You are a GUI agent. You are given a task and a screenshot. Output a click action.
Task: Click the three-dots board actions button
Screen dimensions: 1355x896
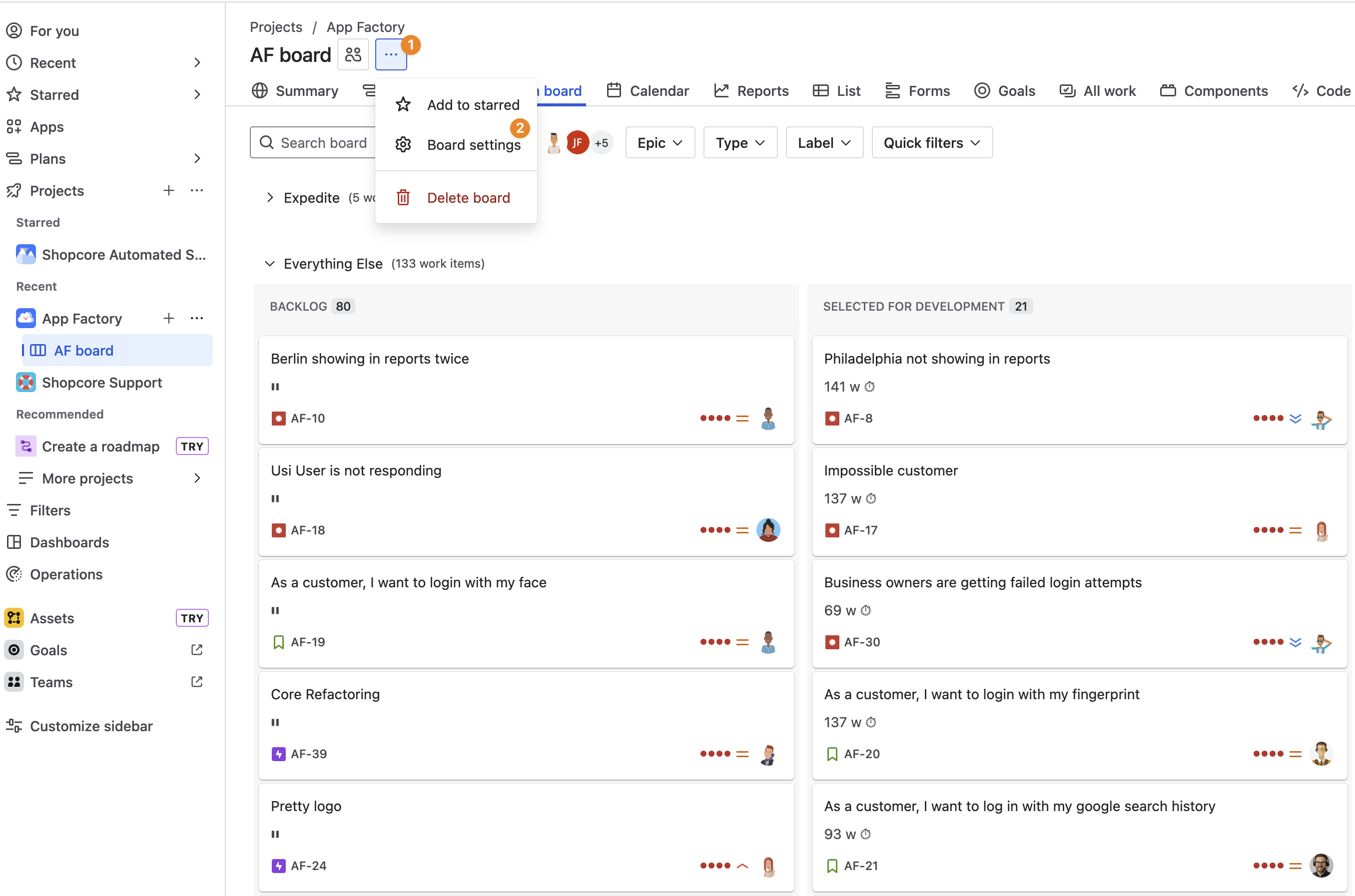tap(391, 55)
